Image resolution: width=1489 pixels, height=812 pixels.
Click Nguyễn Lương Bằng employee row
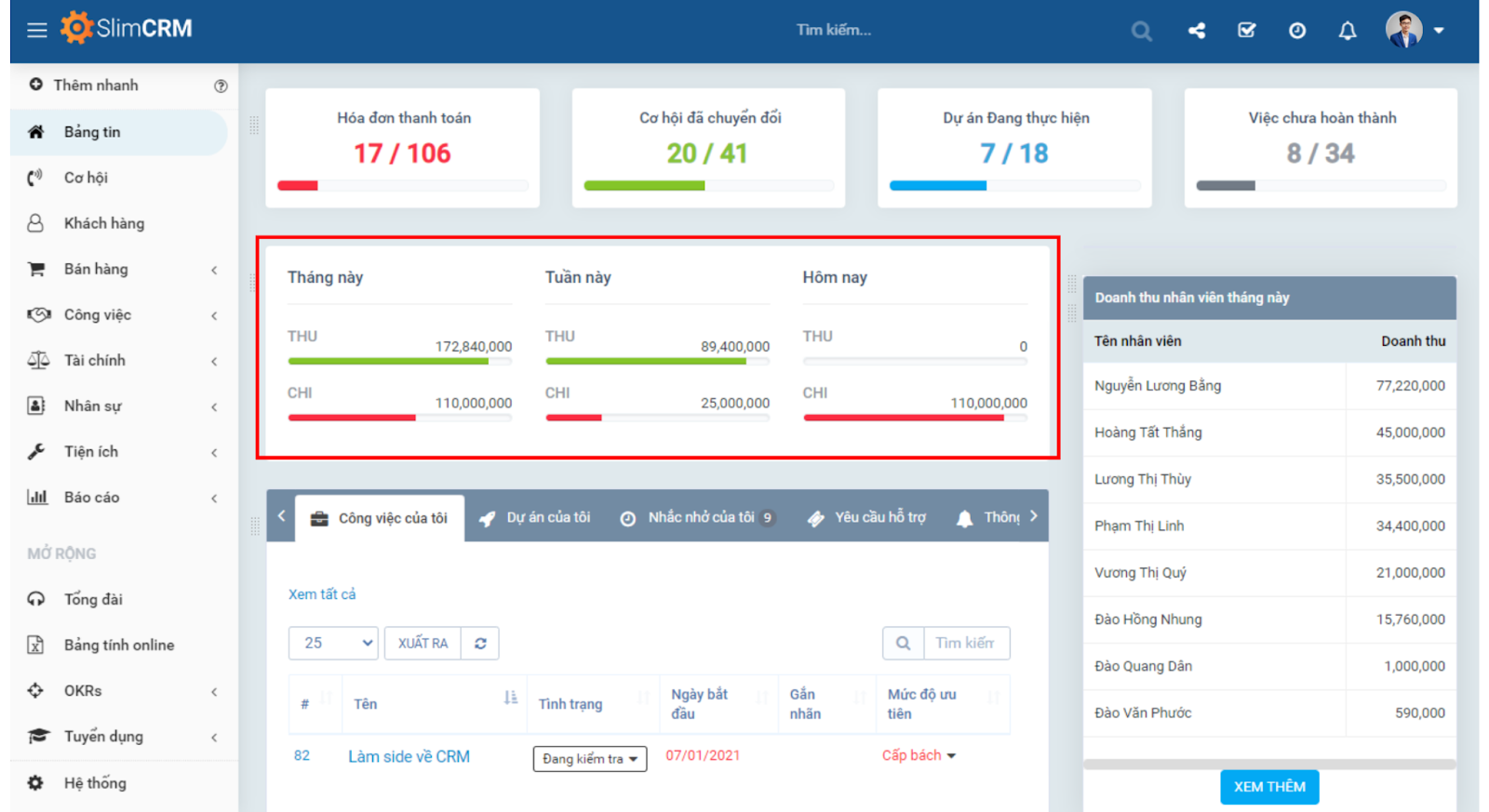[x=1269, y=386]
